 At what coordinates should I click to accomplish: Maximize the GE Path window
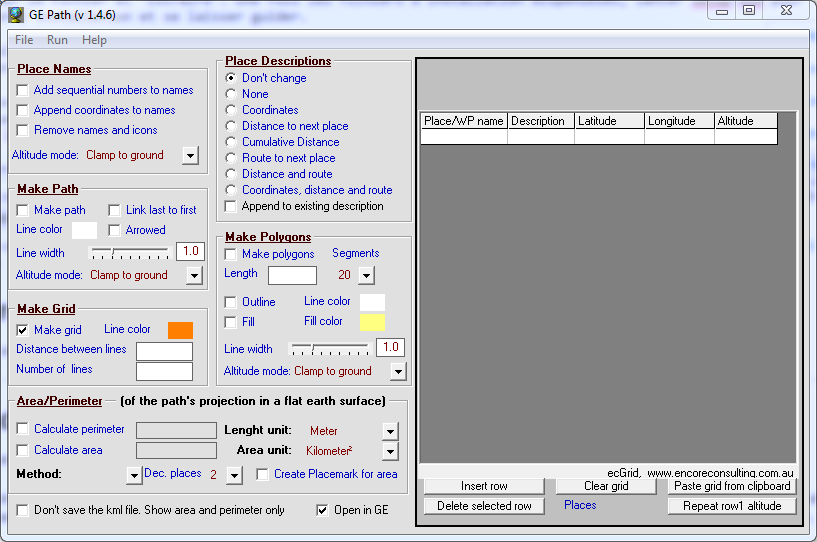point(749,11)
